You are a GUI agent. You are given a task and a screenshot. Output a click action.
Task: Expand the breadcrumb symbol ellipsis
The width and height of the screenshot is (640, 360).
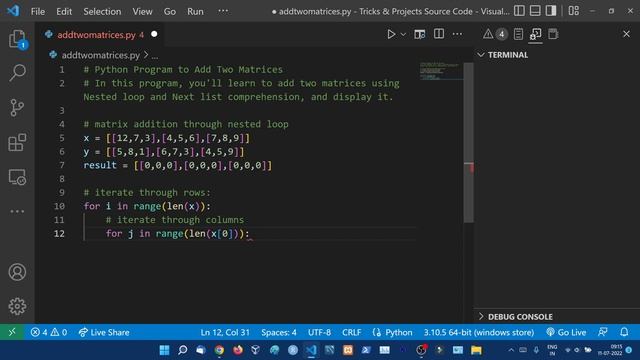coord(155,56)
